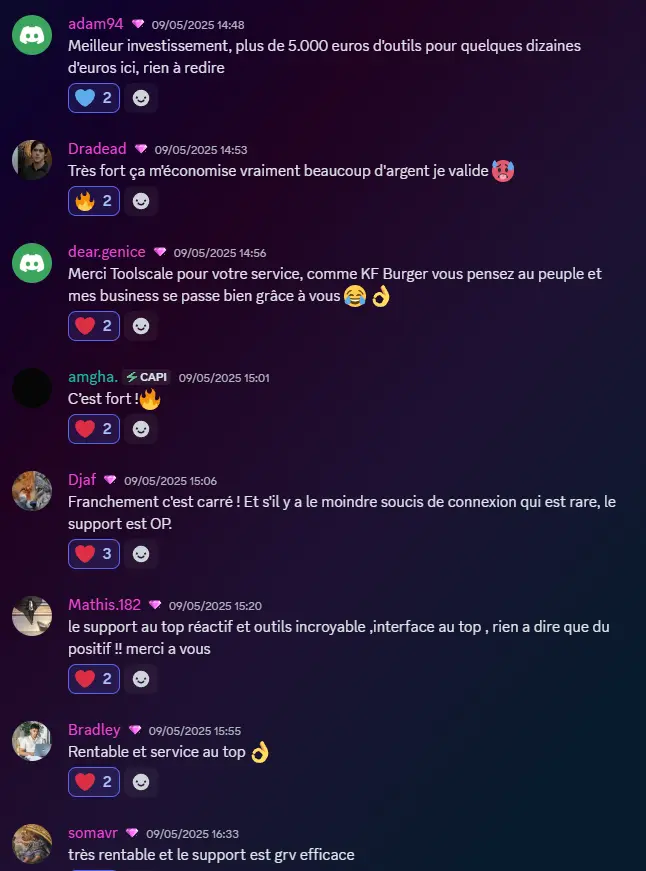Image resolution: width=646 pixels, height=871 pixels.
Task: Click the CAPI server tag next to amgha.
Action: (147, 377)
